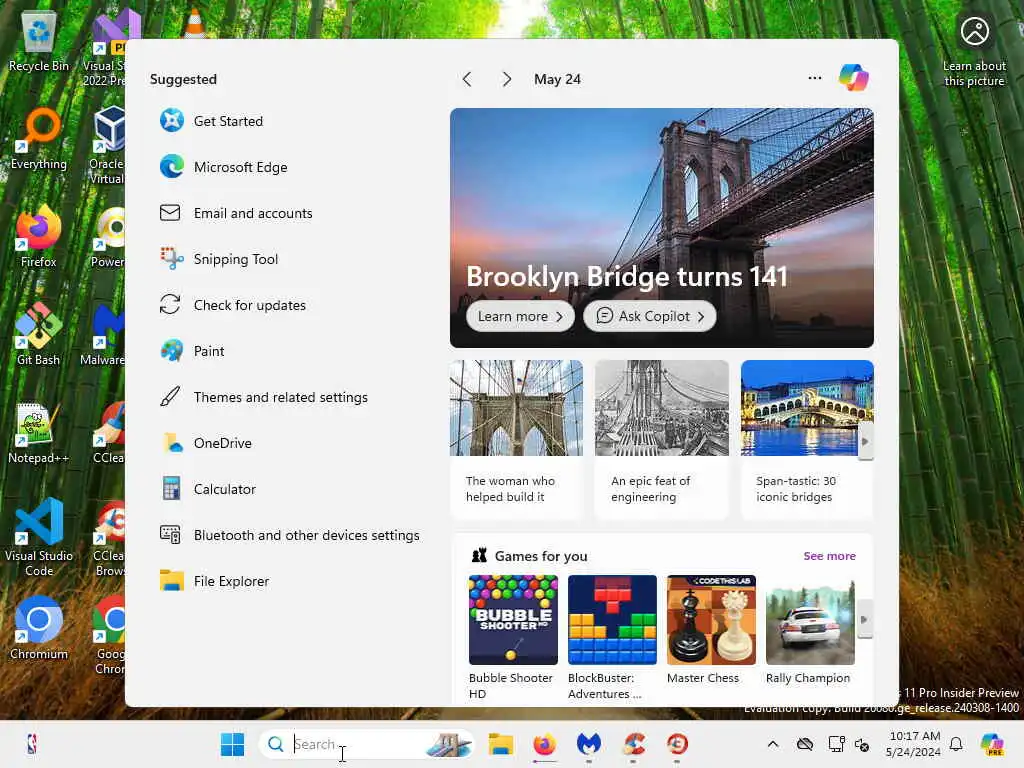Screen dimensions: 1024x768
Task: Open CCleaner on the taskbar
Action: pos(633,744)
